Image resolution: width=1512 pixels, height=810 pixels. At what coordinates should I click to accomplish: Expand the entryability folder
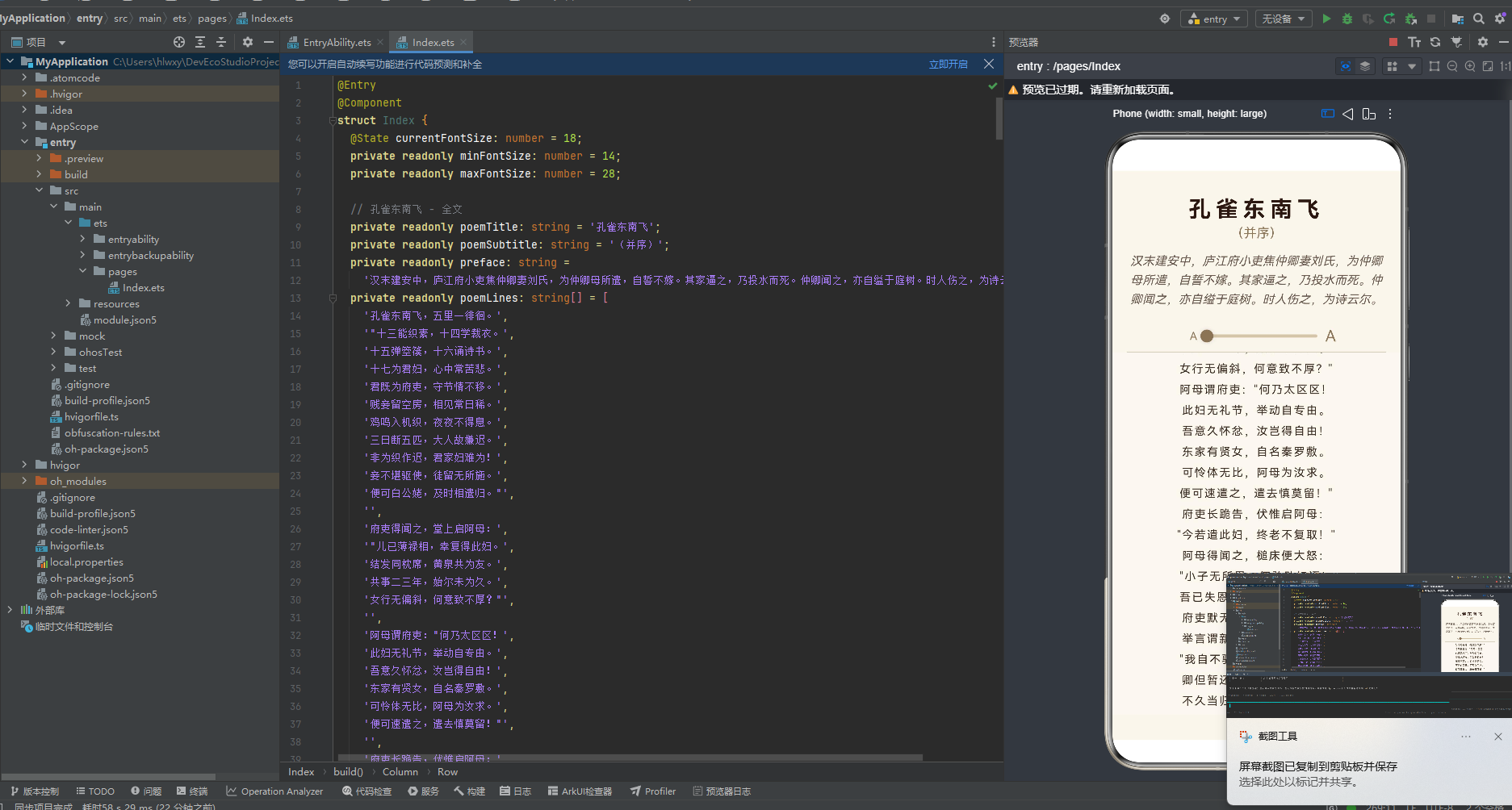(x=82, y=239)
